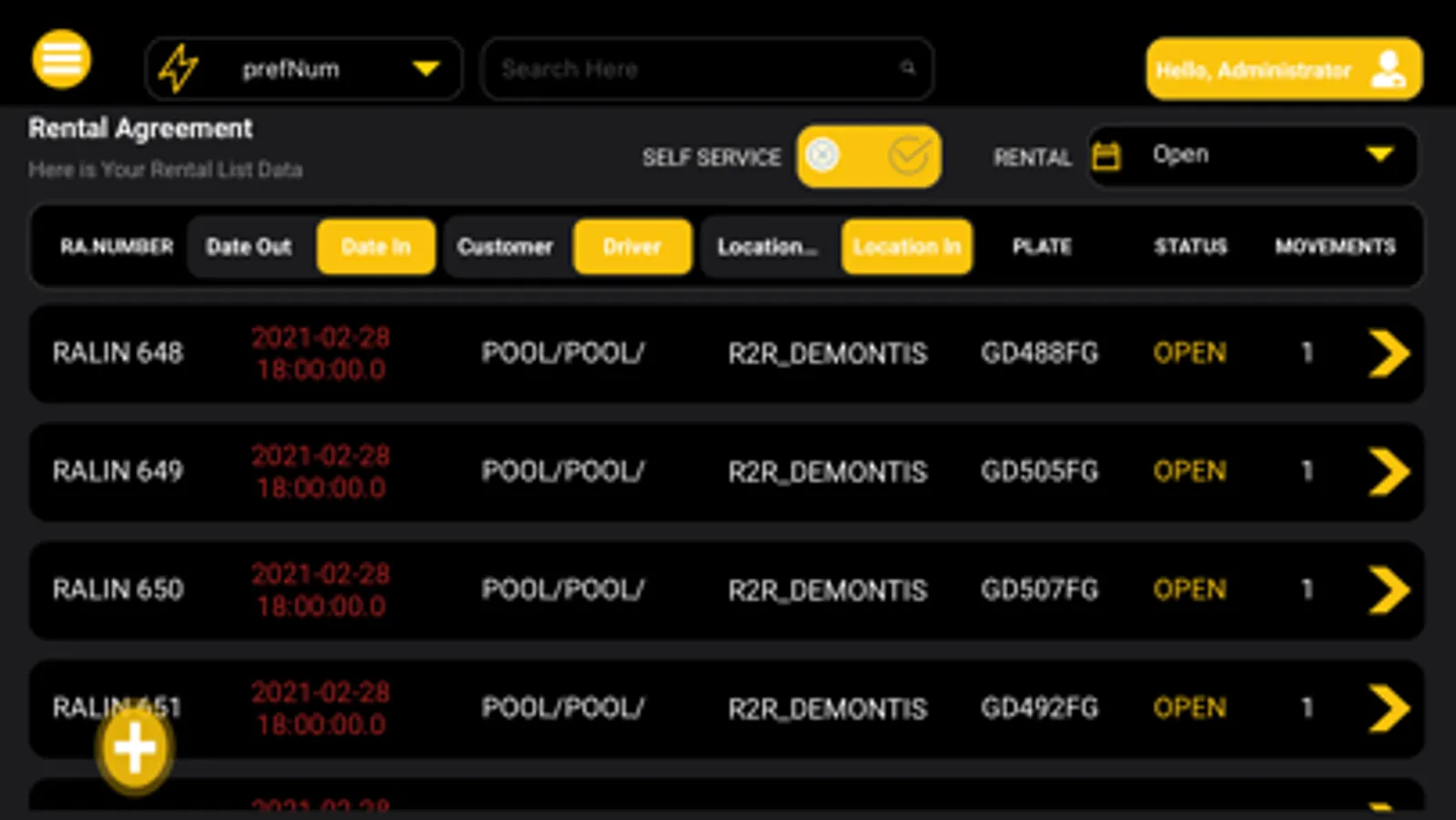Add a new rental with plus button

[x=135, y=750]
